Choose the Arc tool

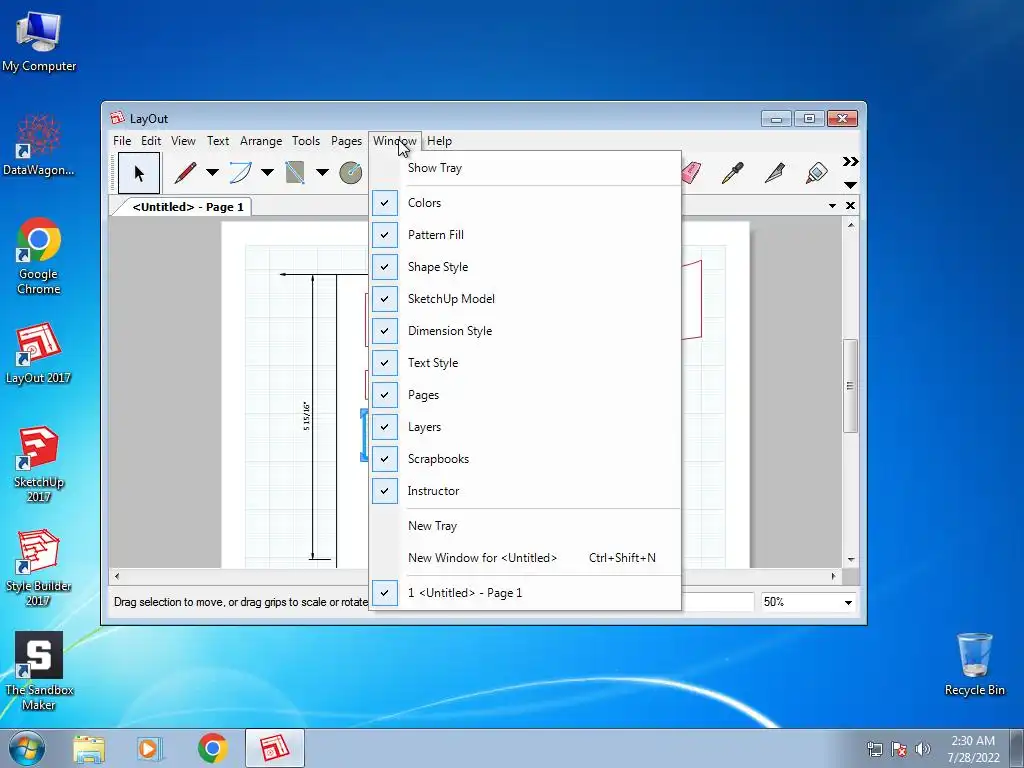[x=240, y=173]
